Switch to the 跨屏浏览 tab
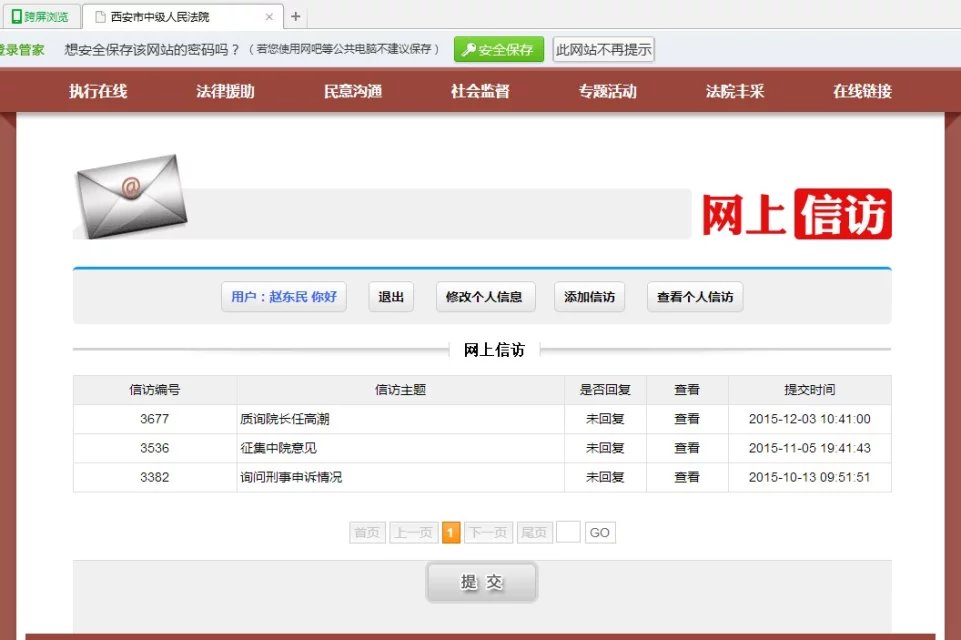This screenshot has height=640, width=961. point(40,17)
